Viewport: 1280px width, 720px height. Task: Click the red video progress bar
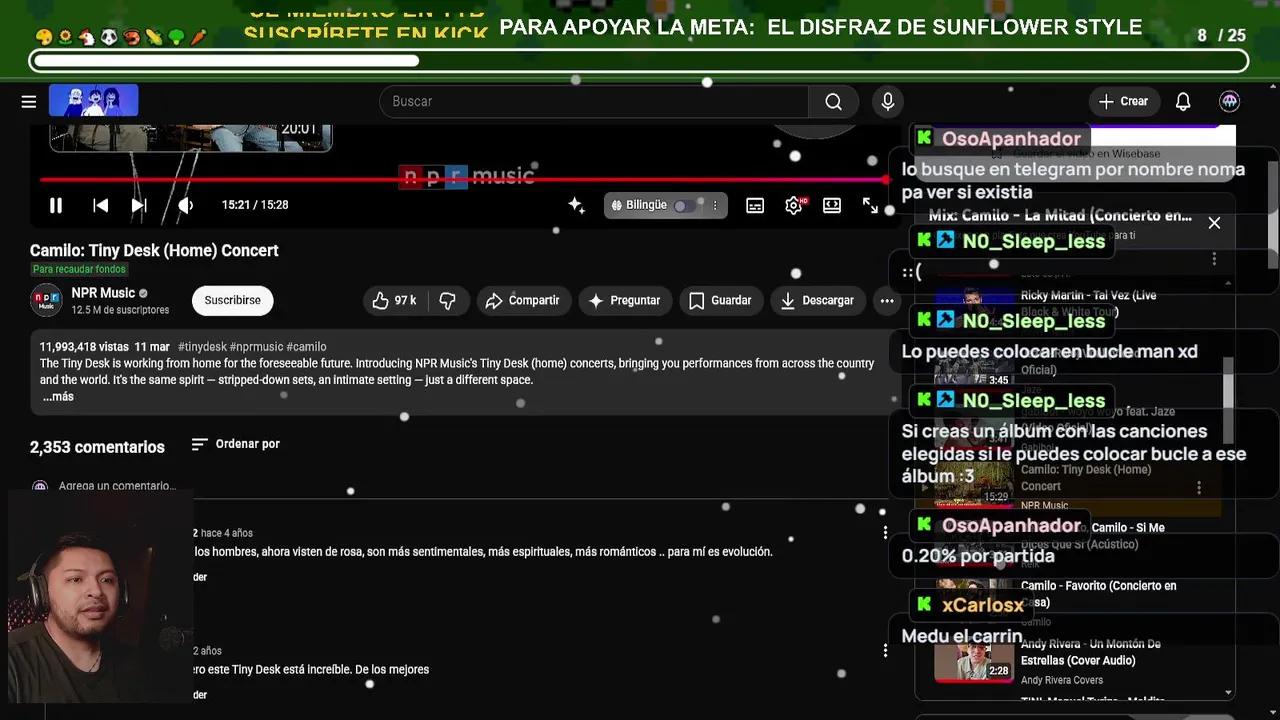click(464, 180)
